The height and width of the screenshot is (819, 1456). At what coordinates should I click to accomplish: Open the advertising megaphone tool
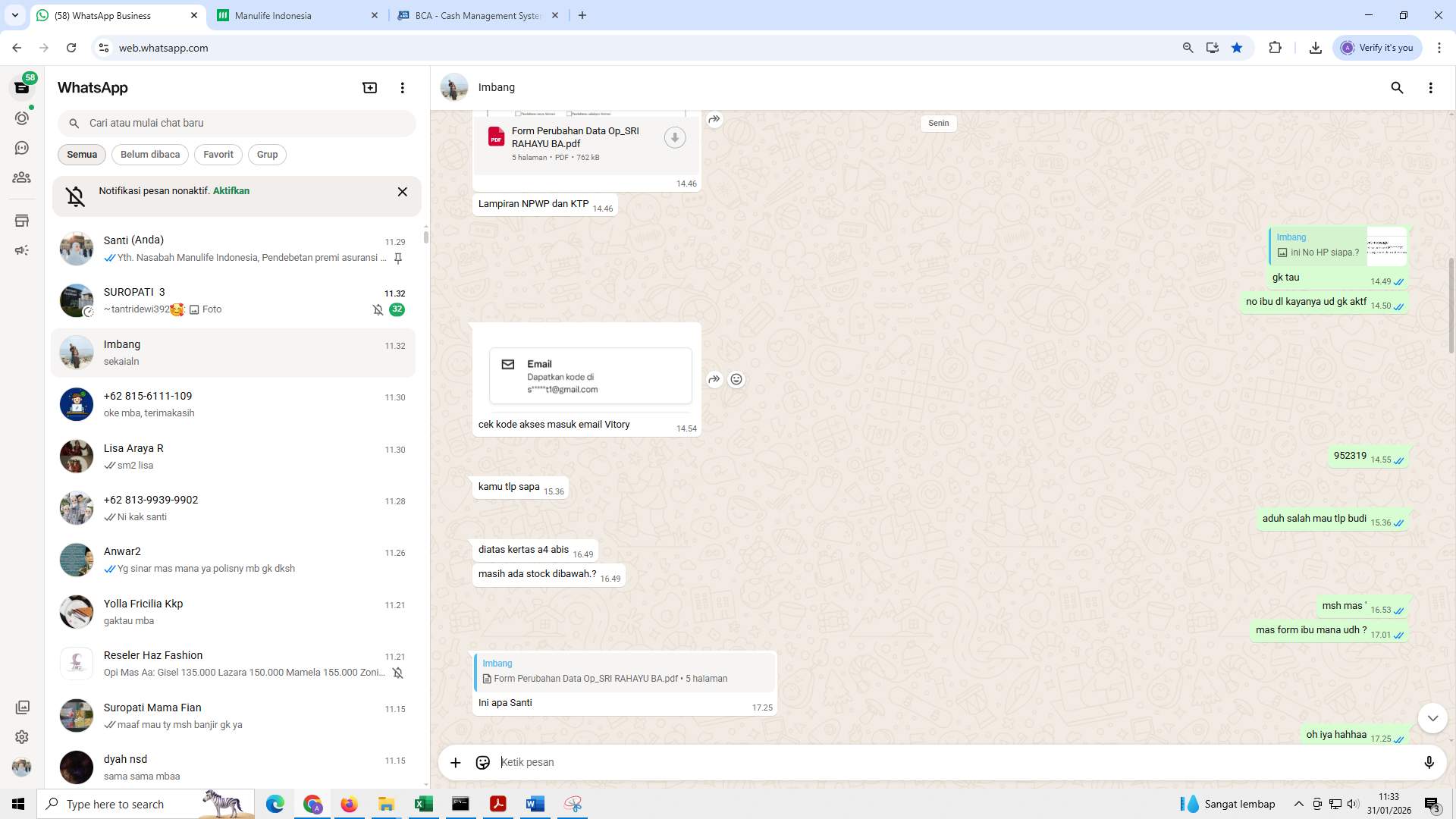point(22,250)
